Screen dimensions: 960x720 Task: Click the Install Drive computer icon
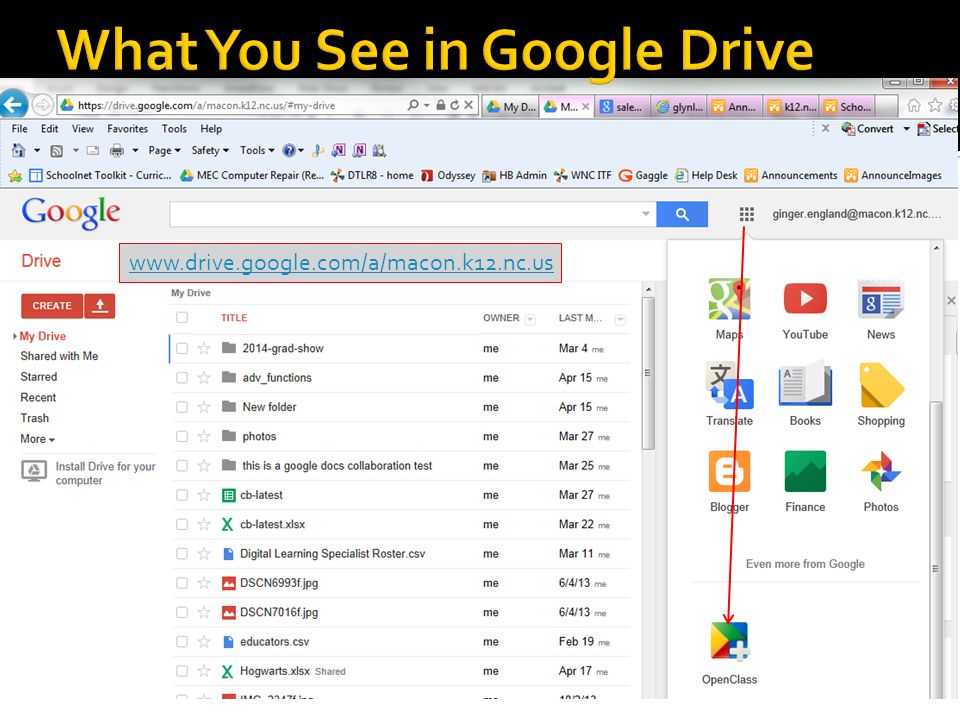34,471
